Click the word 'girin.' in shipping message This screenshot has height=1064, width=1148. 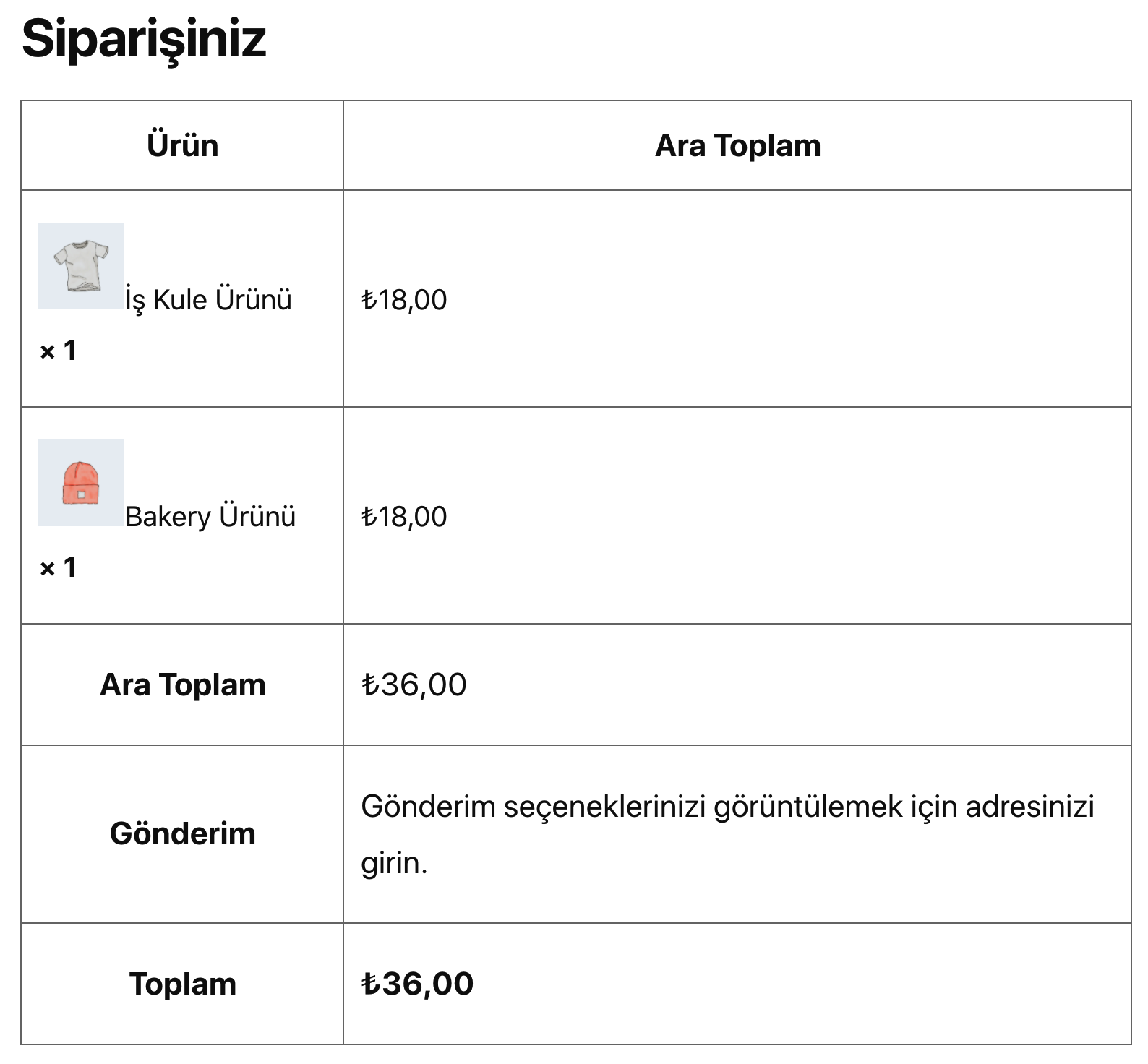tap(394, 863)
